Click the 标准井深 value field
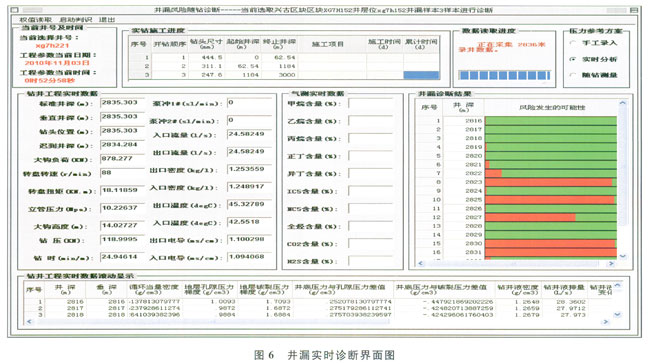The height and width of the screenshot is (364, 650). coord(122,103)
